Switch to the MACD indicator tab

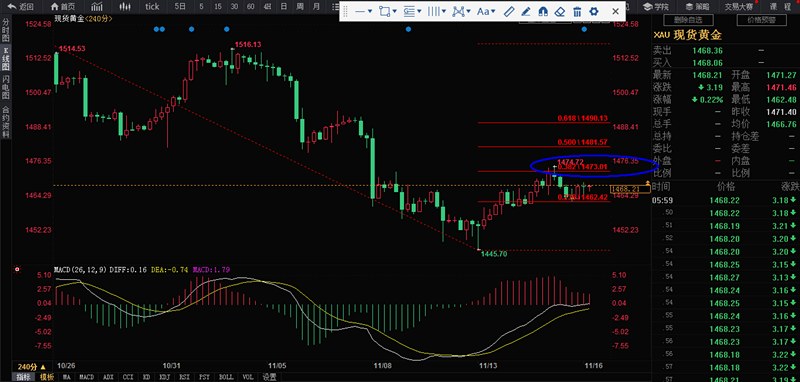tap(87, 377)
